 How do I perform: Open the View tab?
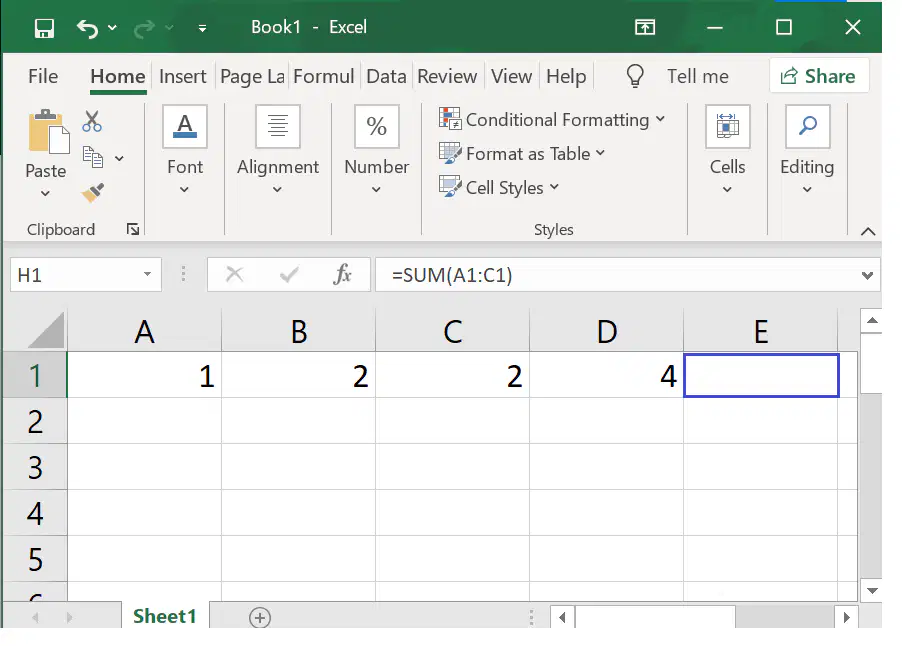point(511,76)
